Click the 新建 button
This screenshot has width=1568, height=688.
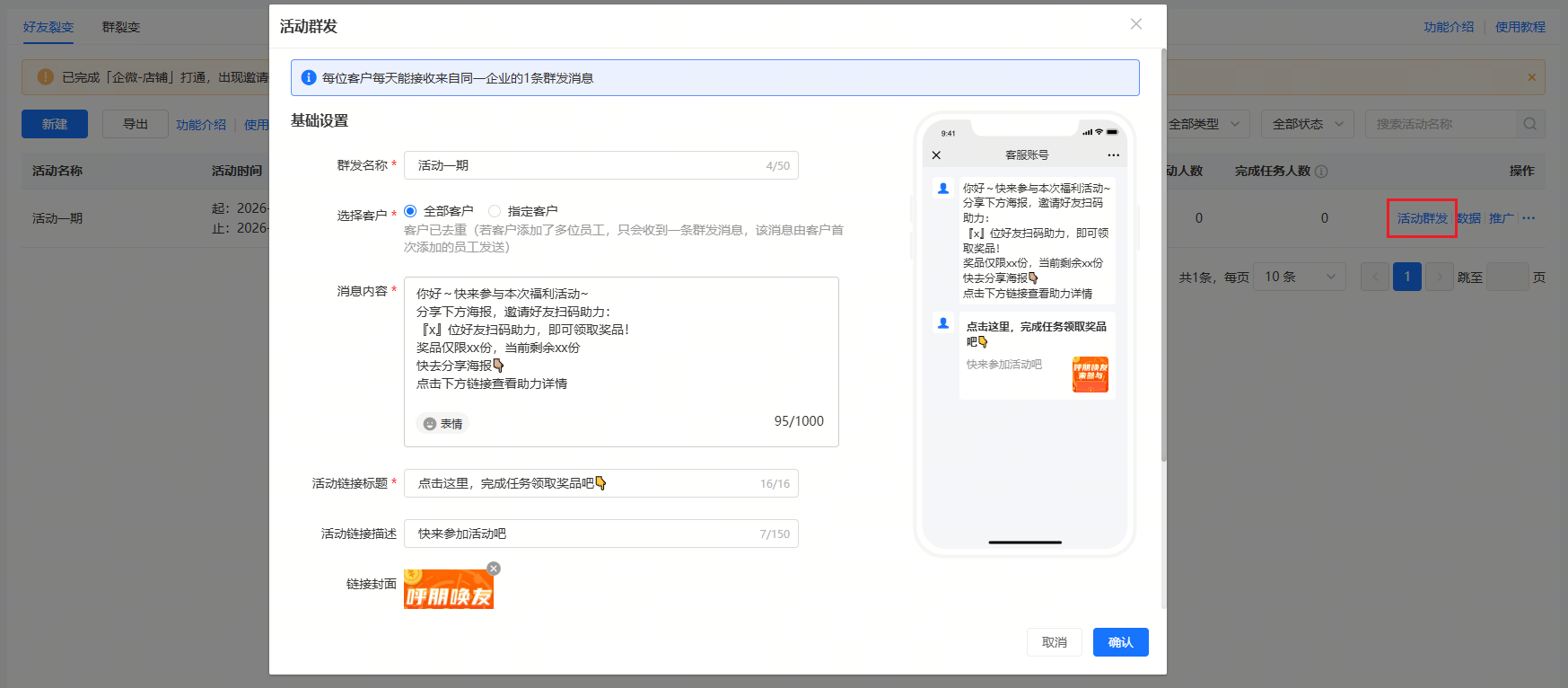55,124
